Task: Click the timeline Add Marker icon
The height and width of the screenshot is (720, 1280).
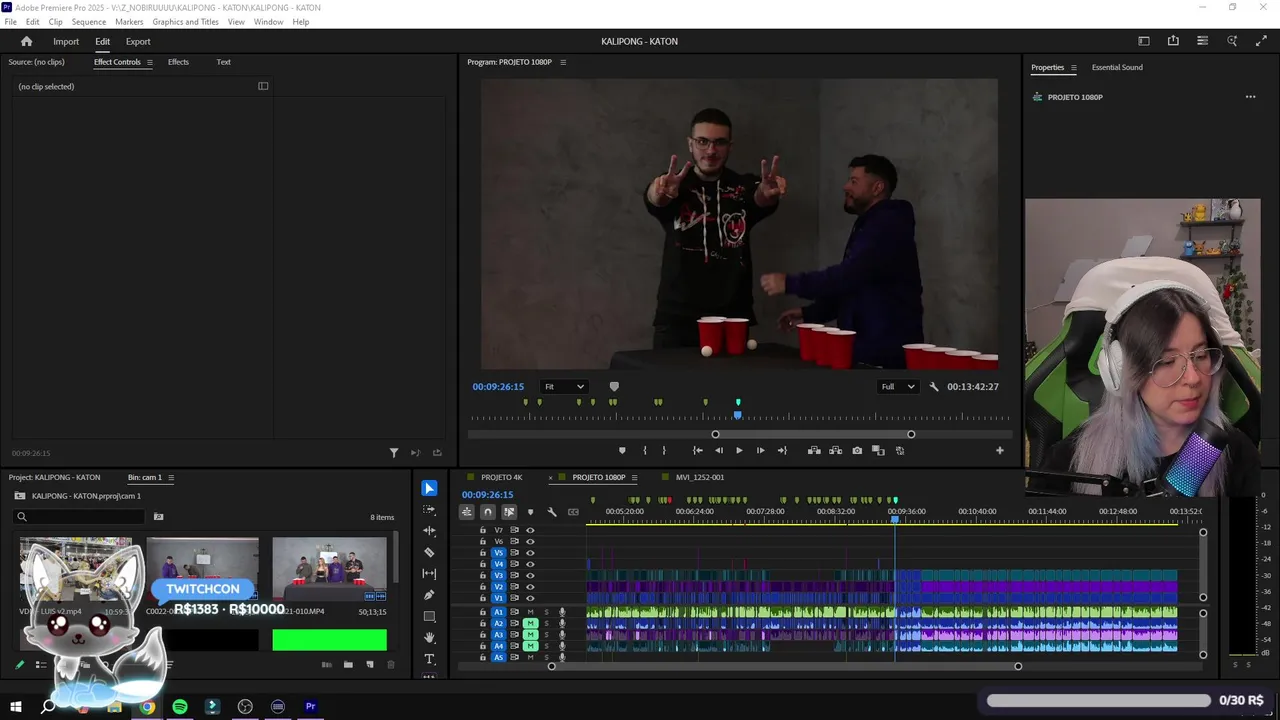Action: pyautogui.click(x=530, y=512)
